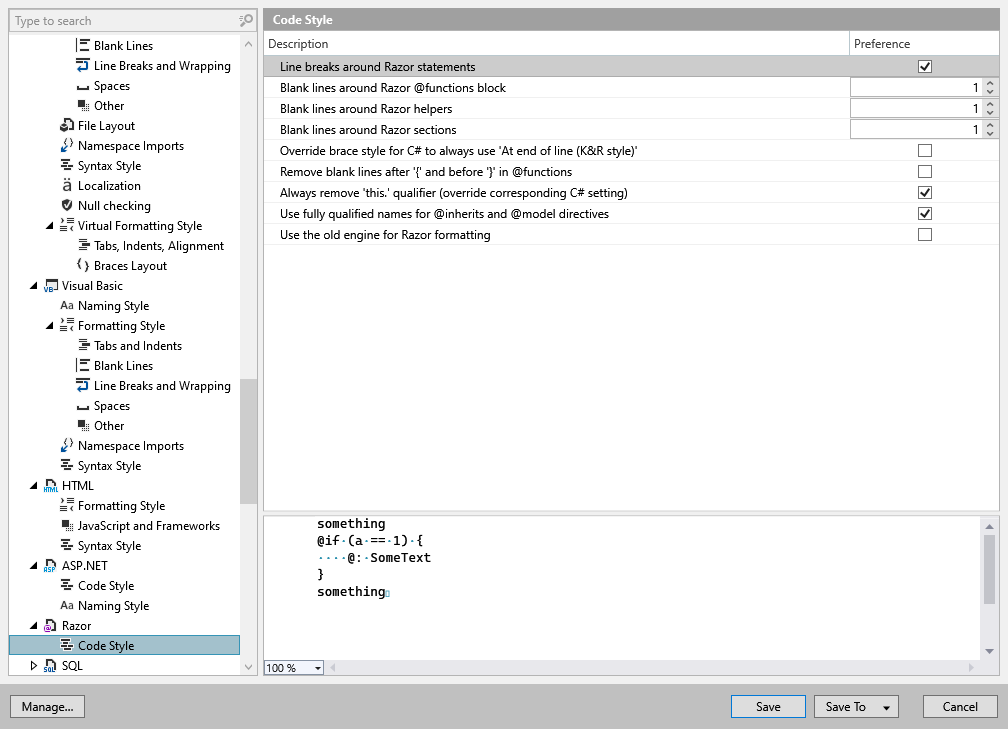Select JavaScript and Frameworks item
Viewport: 1008px width, 729px height.
pyautogui.click(x=148, y=526)
